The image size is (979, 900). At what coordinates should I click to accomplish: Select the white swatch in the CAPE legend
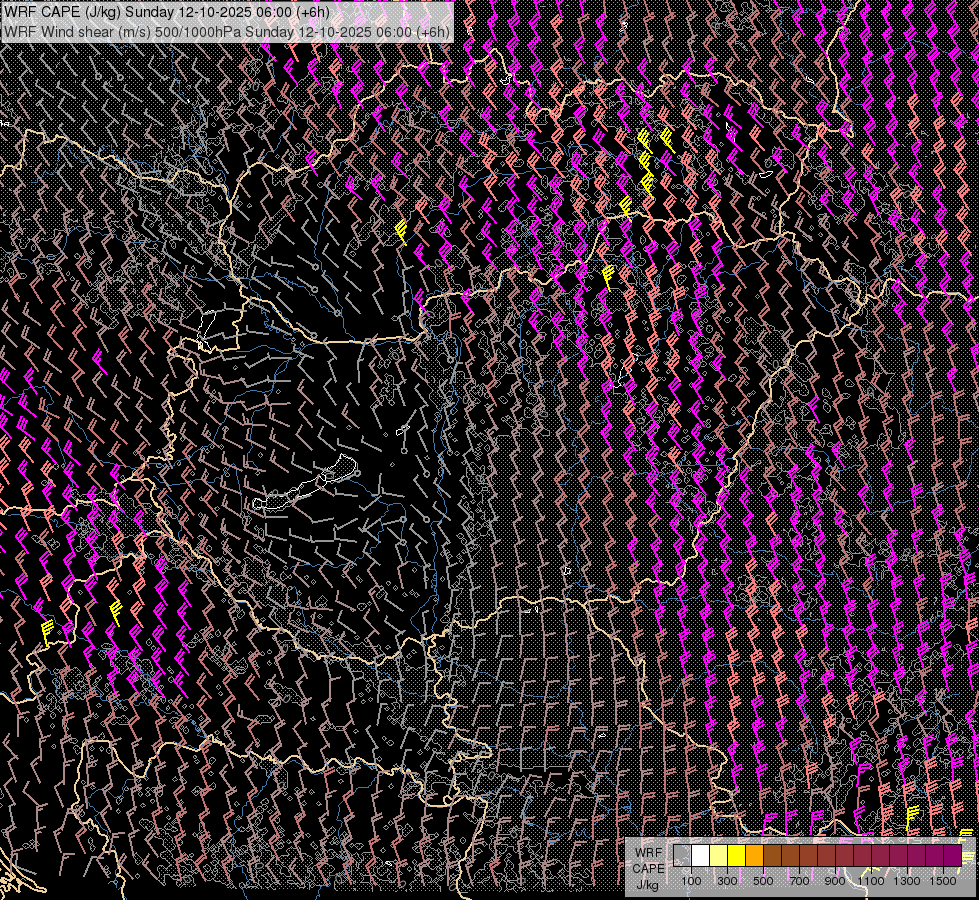tap(700, 856)
